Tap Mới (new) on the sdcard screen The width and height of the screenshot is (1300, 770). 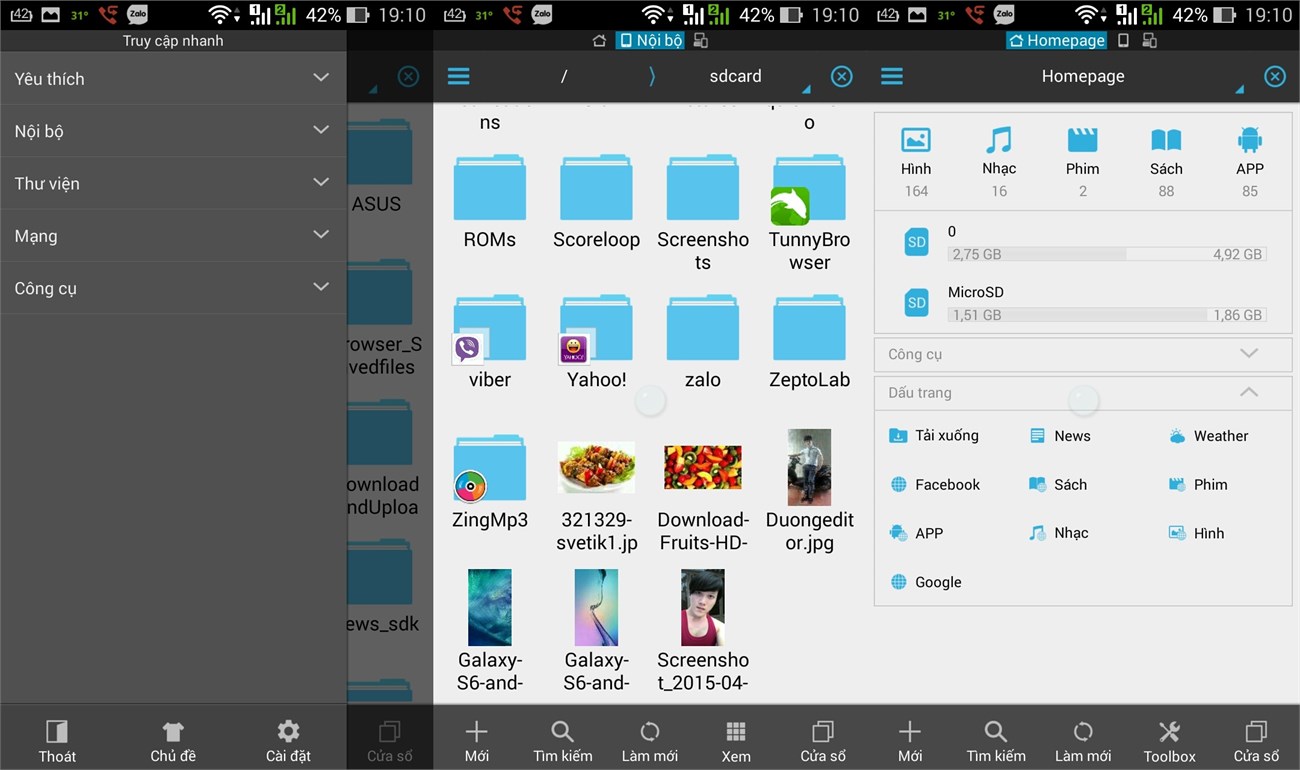pos(477,742)
